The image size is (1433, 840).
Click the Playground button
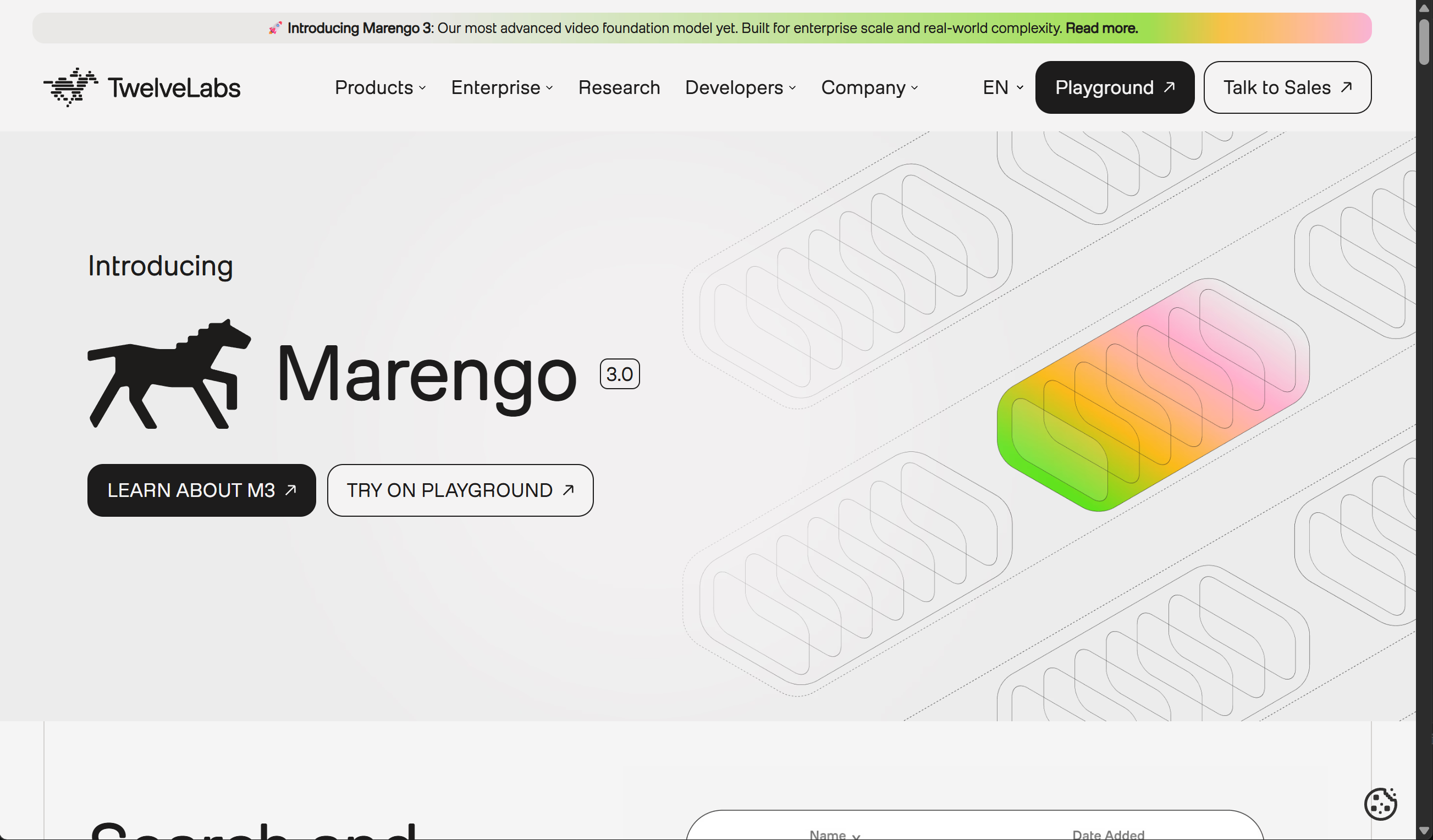(x=1114, y=87)
